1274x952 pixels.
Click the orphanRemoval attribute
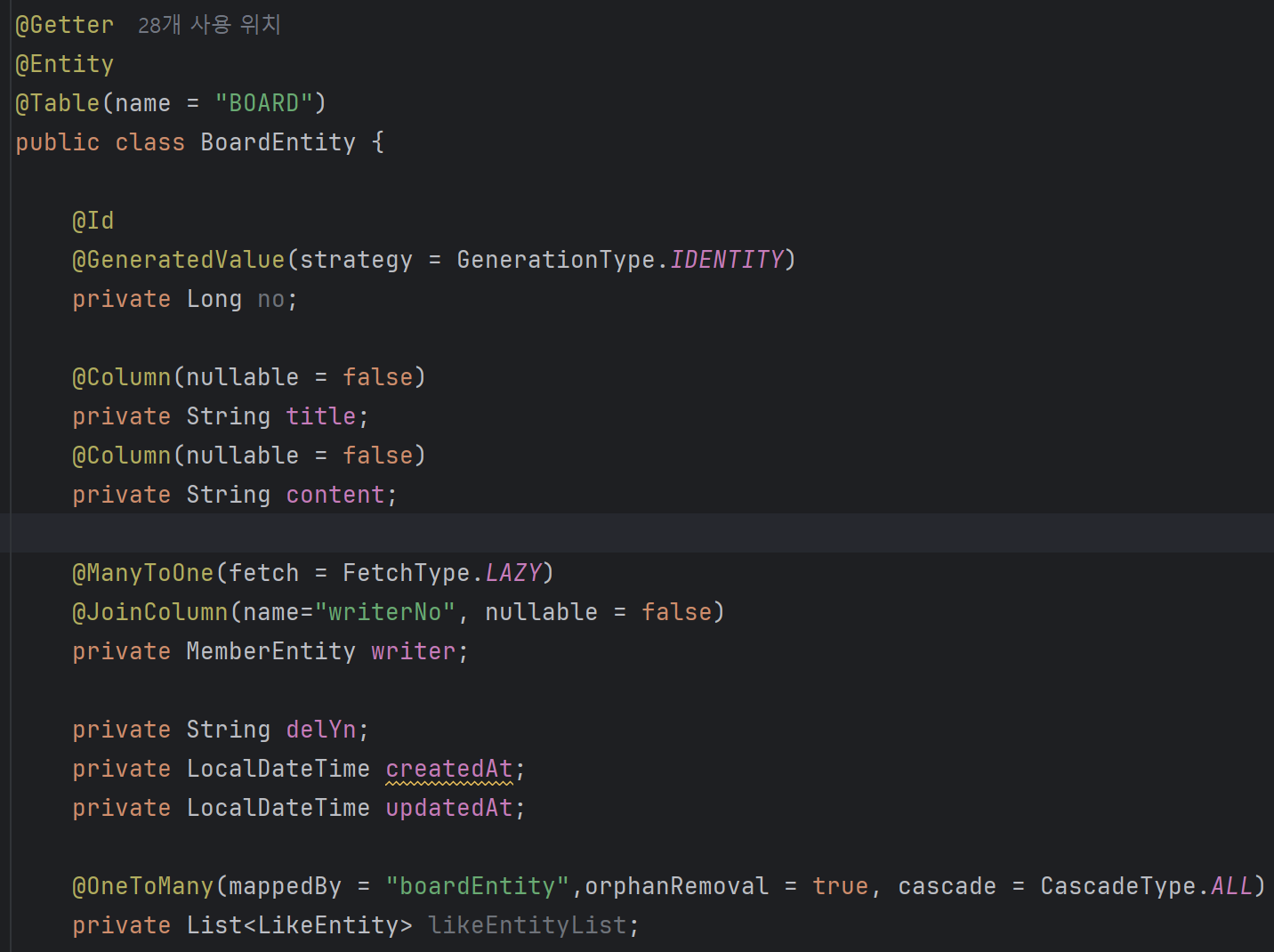(677, 886)
